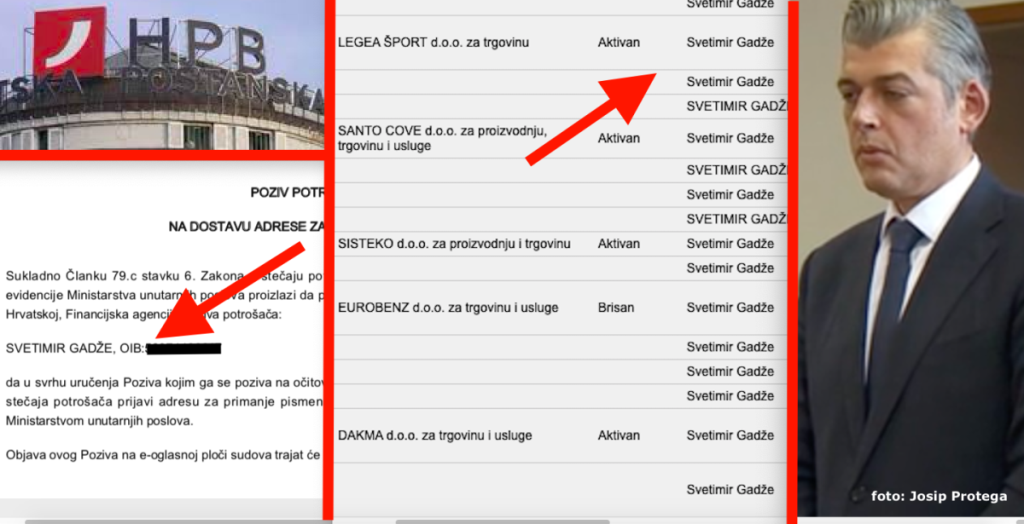Click Svetimir Gadže in the SISTEKO row
The image size is (1024, 524).
tap(730, 244)
